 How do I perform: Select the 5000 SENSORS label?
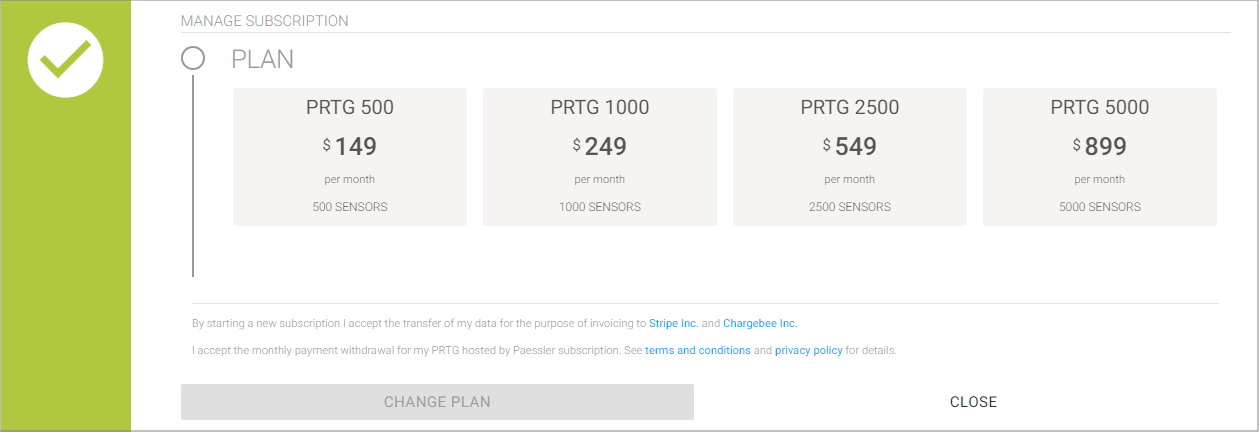(1100, 207)
